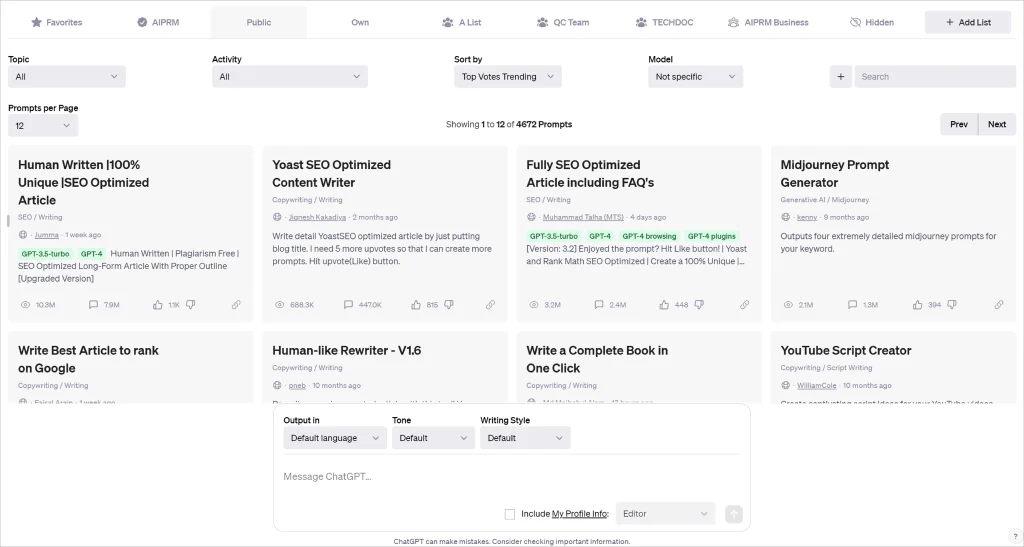1024x547 pixels.
Task: Click the help question mark icon
Action: coord(1015,536)
